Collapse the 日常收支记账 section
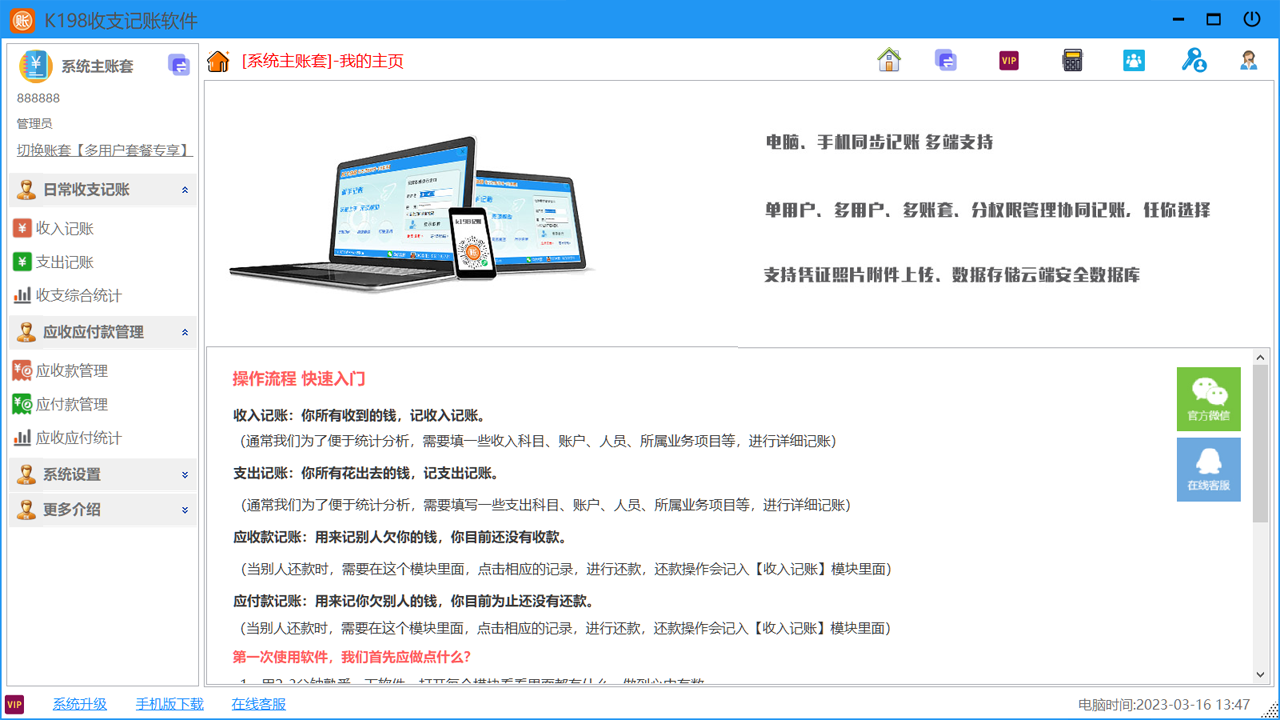This screenshot has width=1280, height=720. click(x=185, y=190)
